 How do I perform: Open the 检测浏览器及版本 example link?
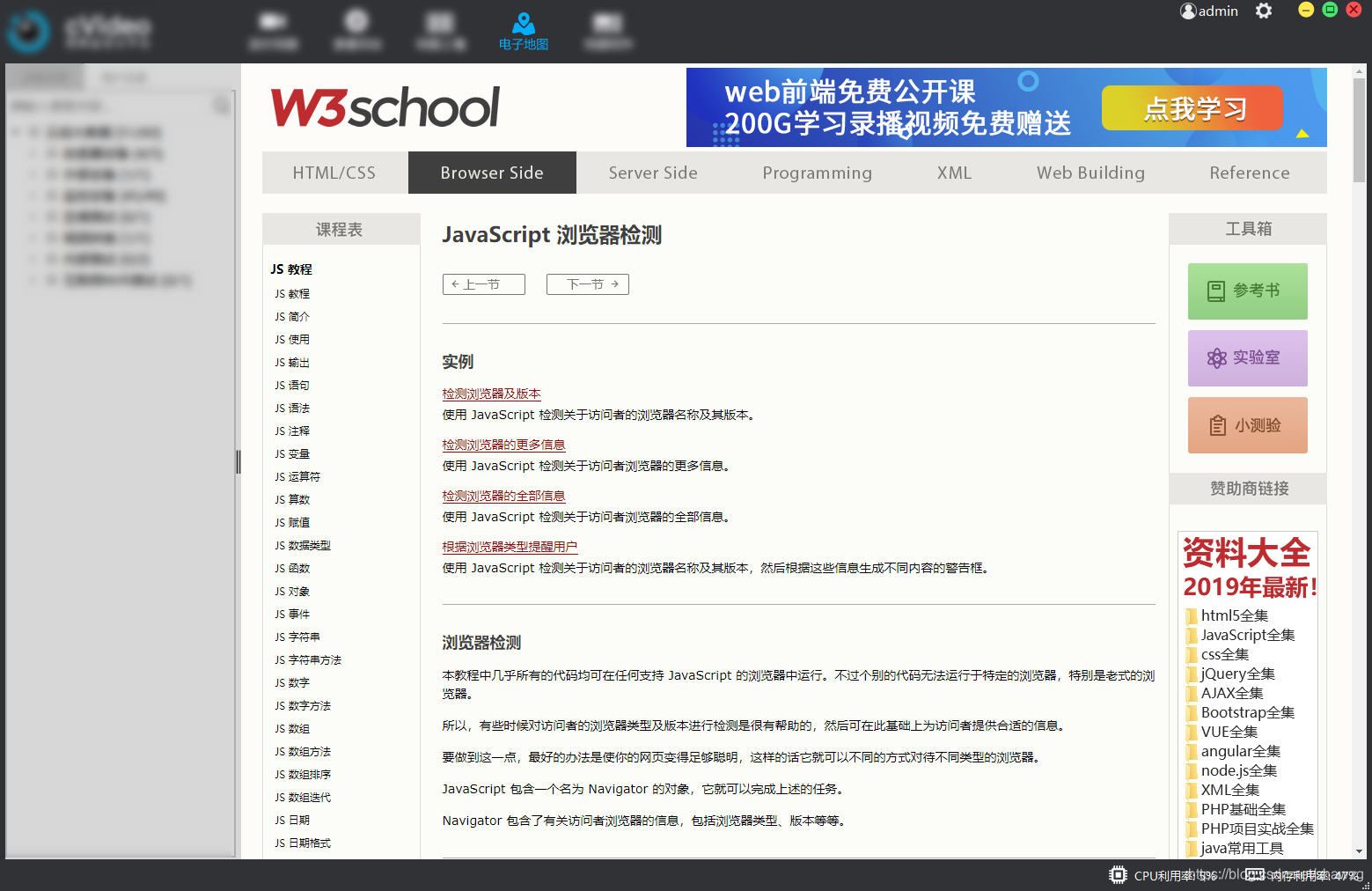(491, 394)
